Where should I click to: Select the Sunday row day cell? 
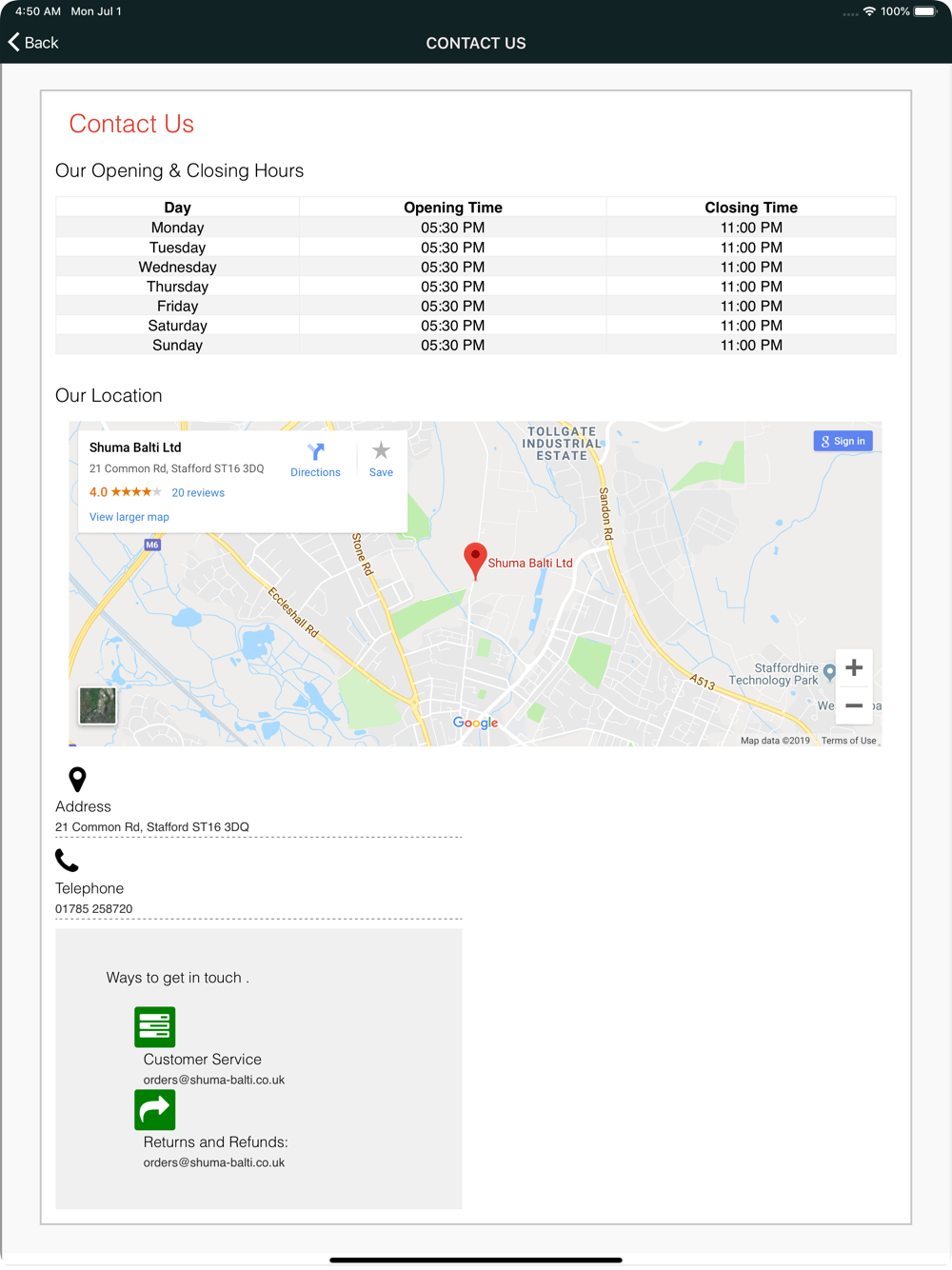point(178,345)
